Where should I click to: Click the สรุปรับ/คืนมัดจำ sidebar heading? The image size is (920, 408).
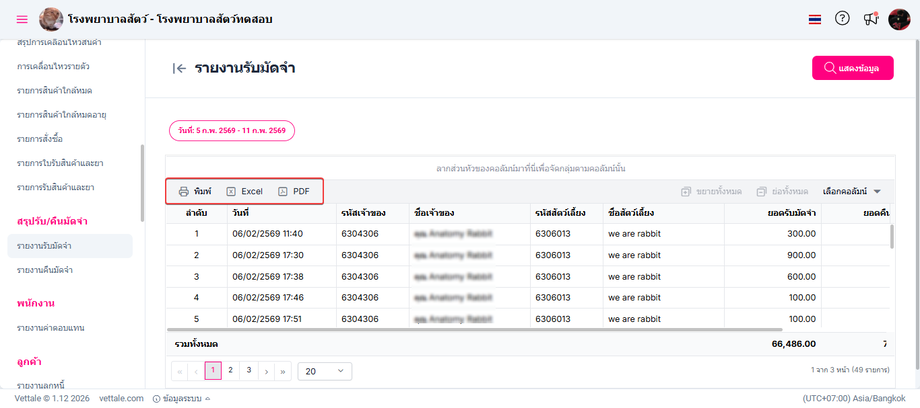(53, 221)
